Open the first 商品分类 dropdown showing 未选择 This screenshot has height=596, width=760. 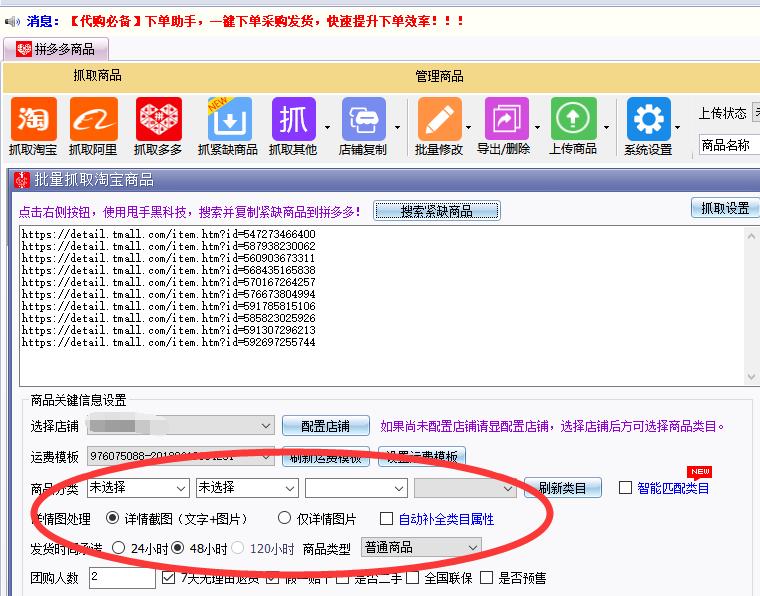(x=138, y=488)
